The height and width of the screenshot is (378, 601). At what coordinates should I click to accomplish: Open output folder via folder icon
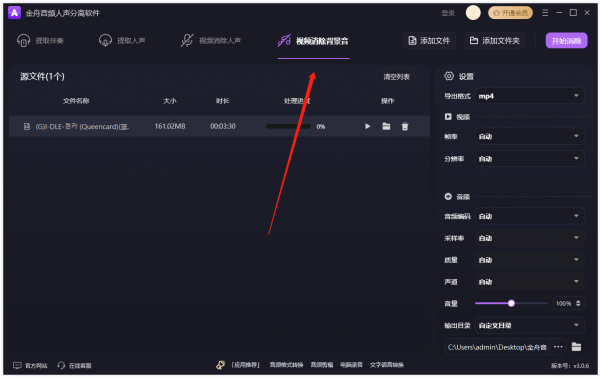(576, 347)
